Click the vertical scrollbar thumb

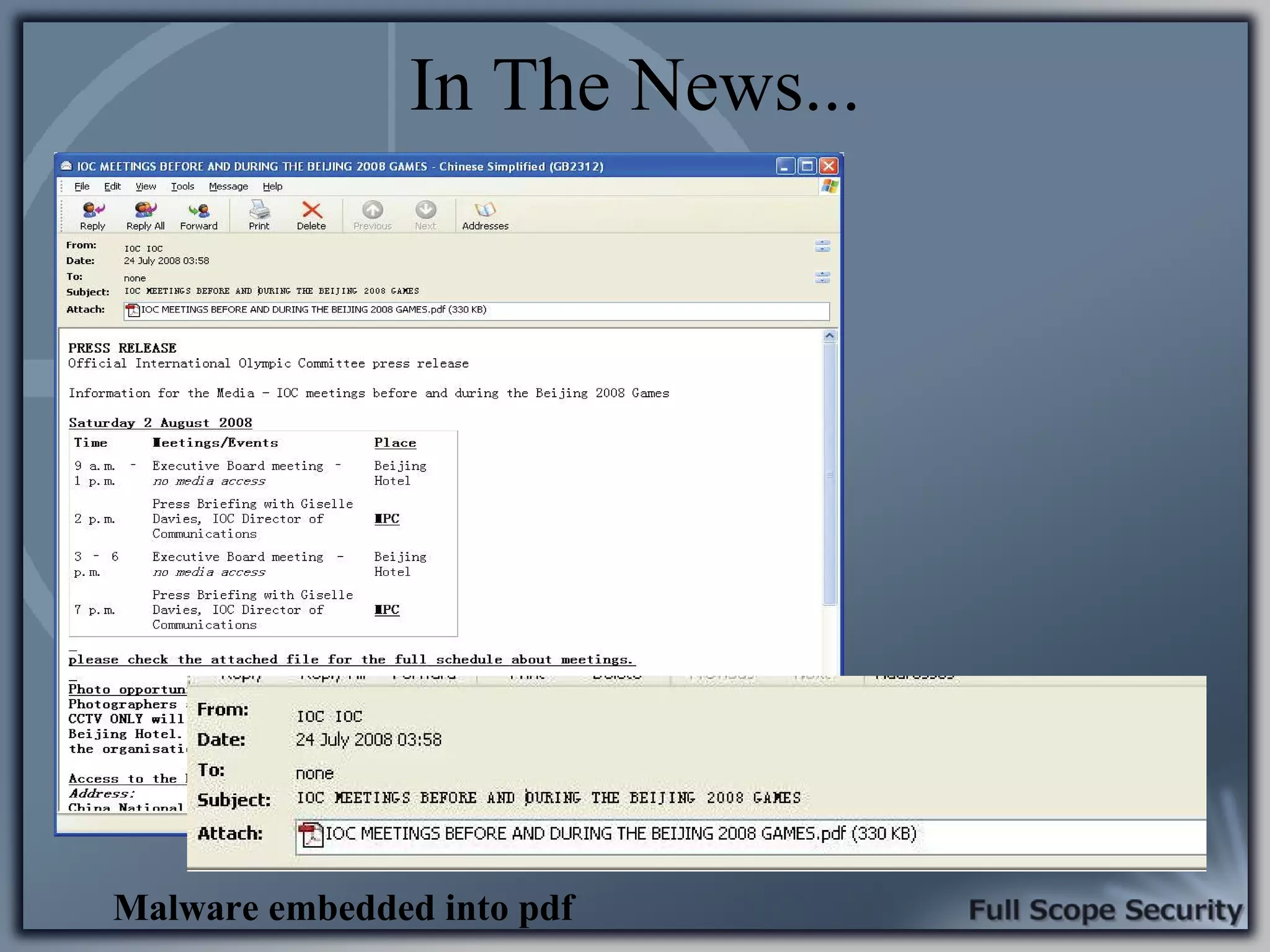(829, 474)
